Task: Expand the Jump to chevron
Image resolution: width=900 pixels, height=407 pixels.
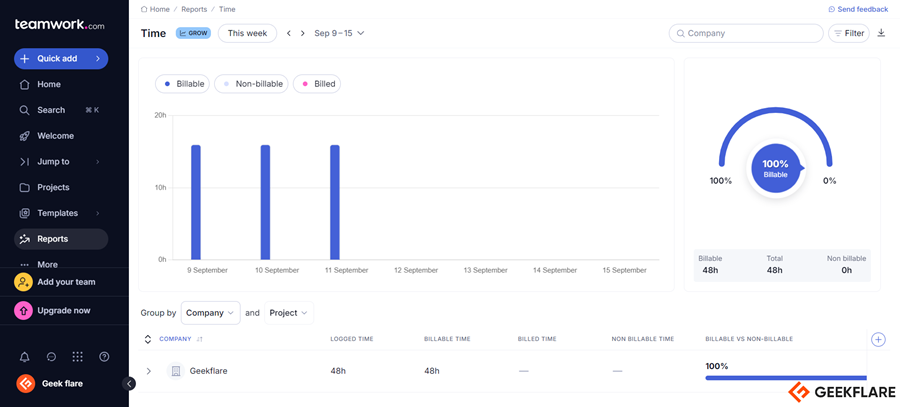Action: click(98, 162)
